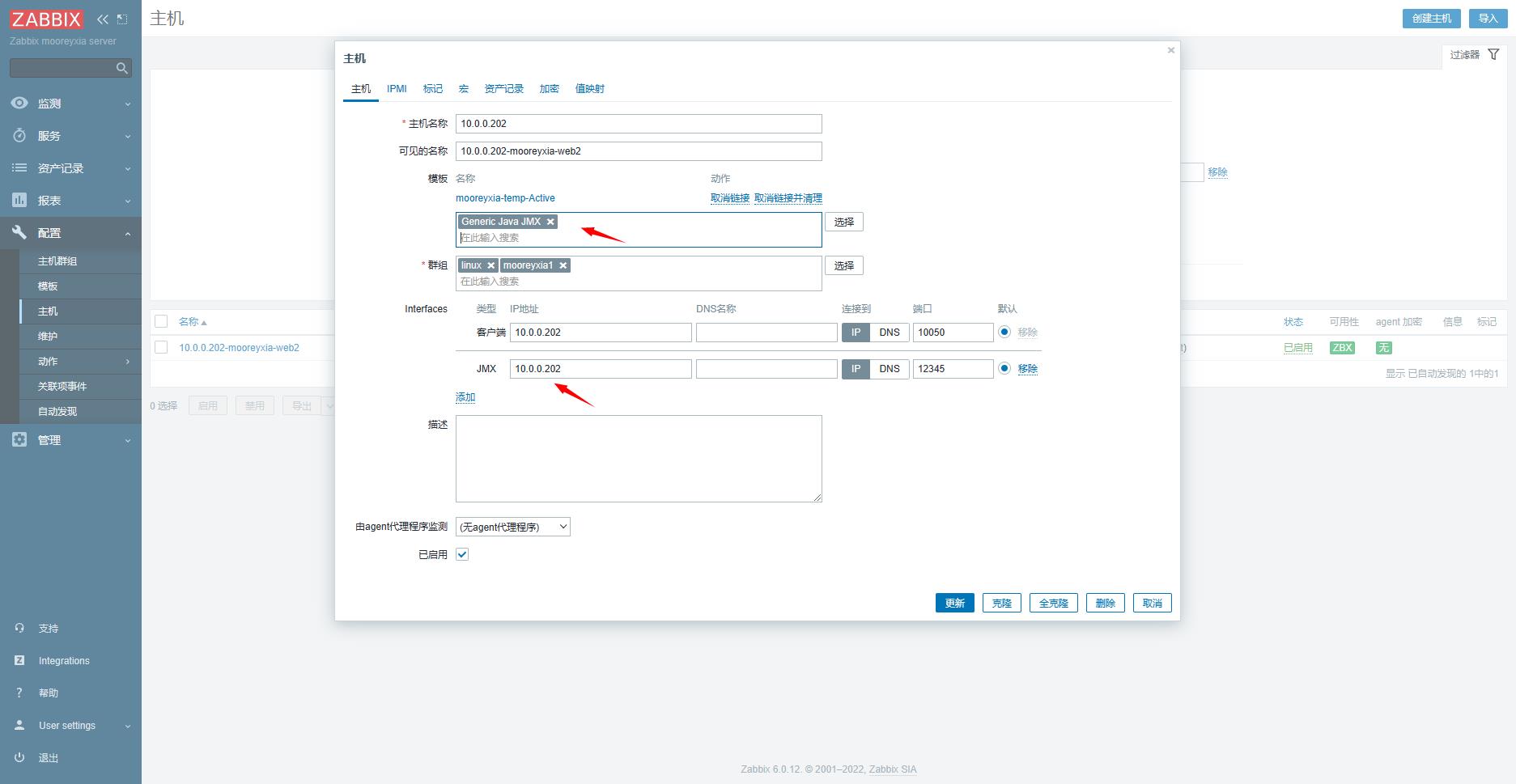This screenshot has width=1516, height=784.
Task: Remove Generic Java JMX template tag
Action: coord(550,222)
